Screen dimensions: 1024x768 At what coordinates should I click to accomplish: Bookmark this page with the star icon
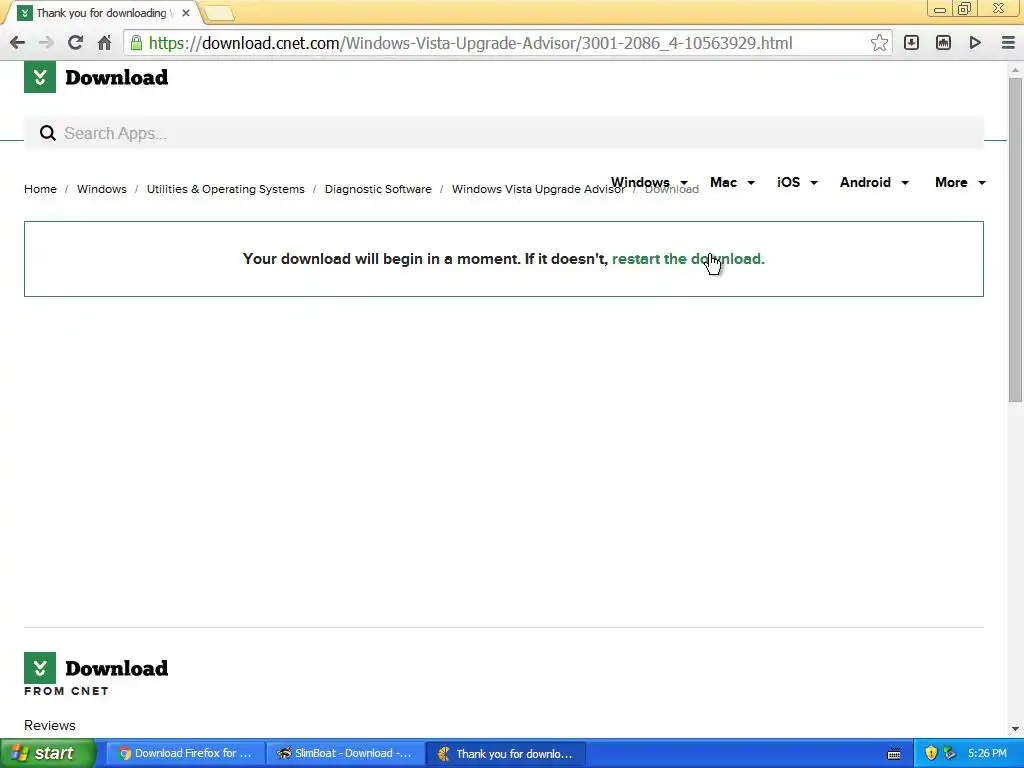[x=879, y=43]
